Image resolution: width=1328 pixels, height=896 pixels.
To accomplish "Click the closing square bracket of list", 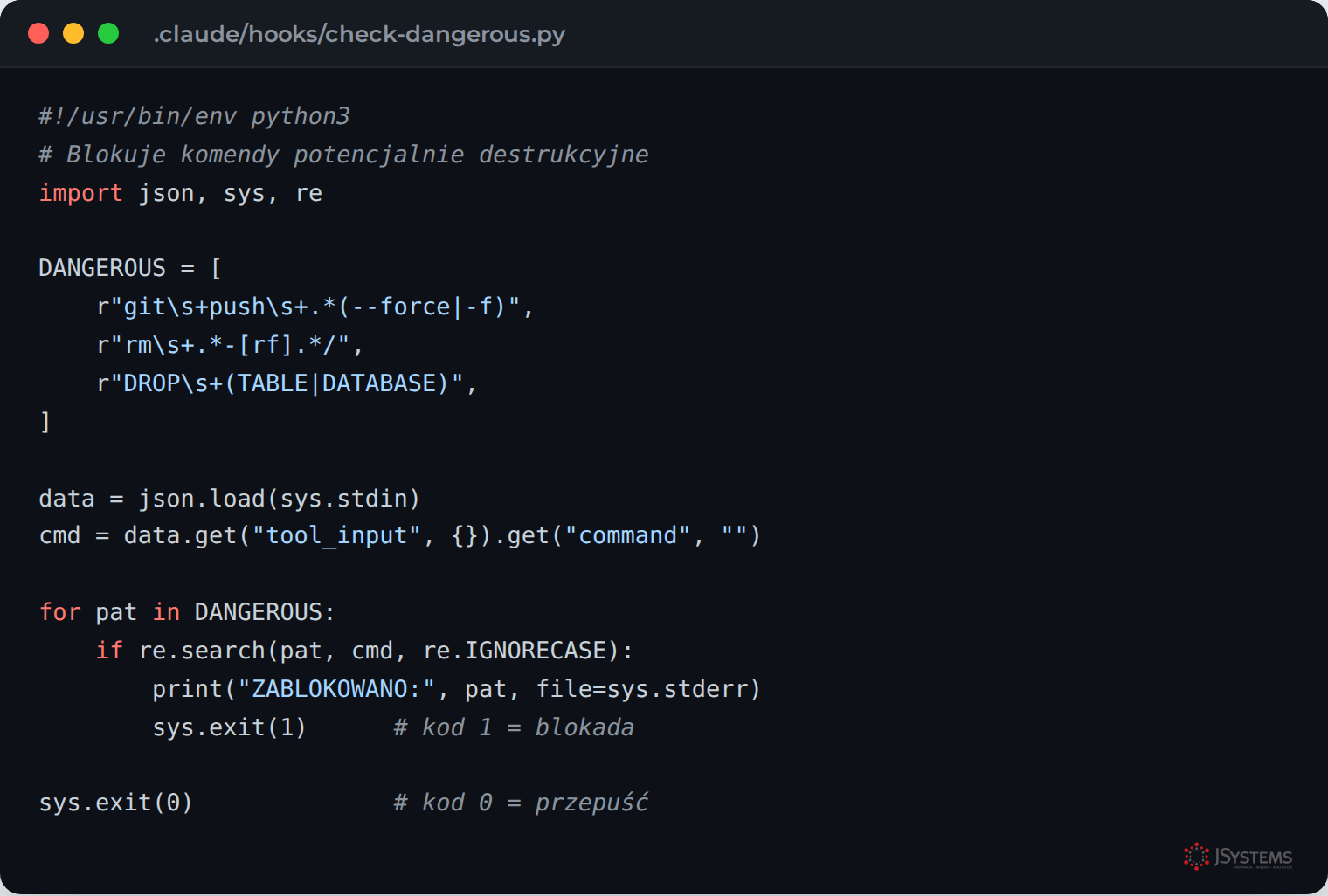I will tap(45, 422).
